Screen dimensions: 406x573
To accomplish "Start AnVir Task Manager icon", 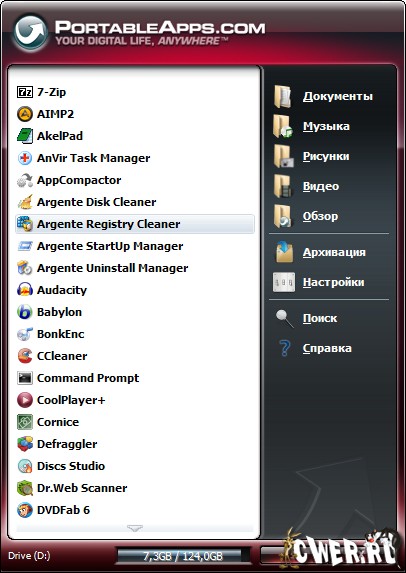I will pos(25,158).
